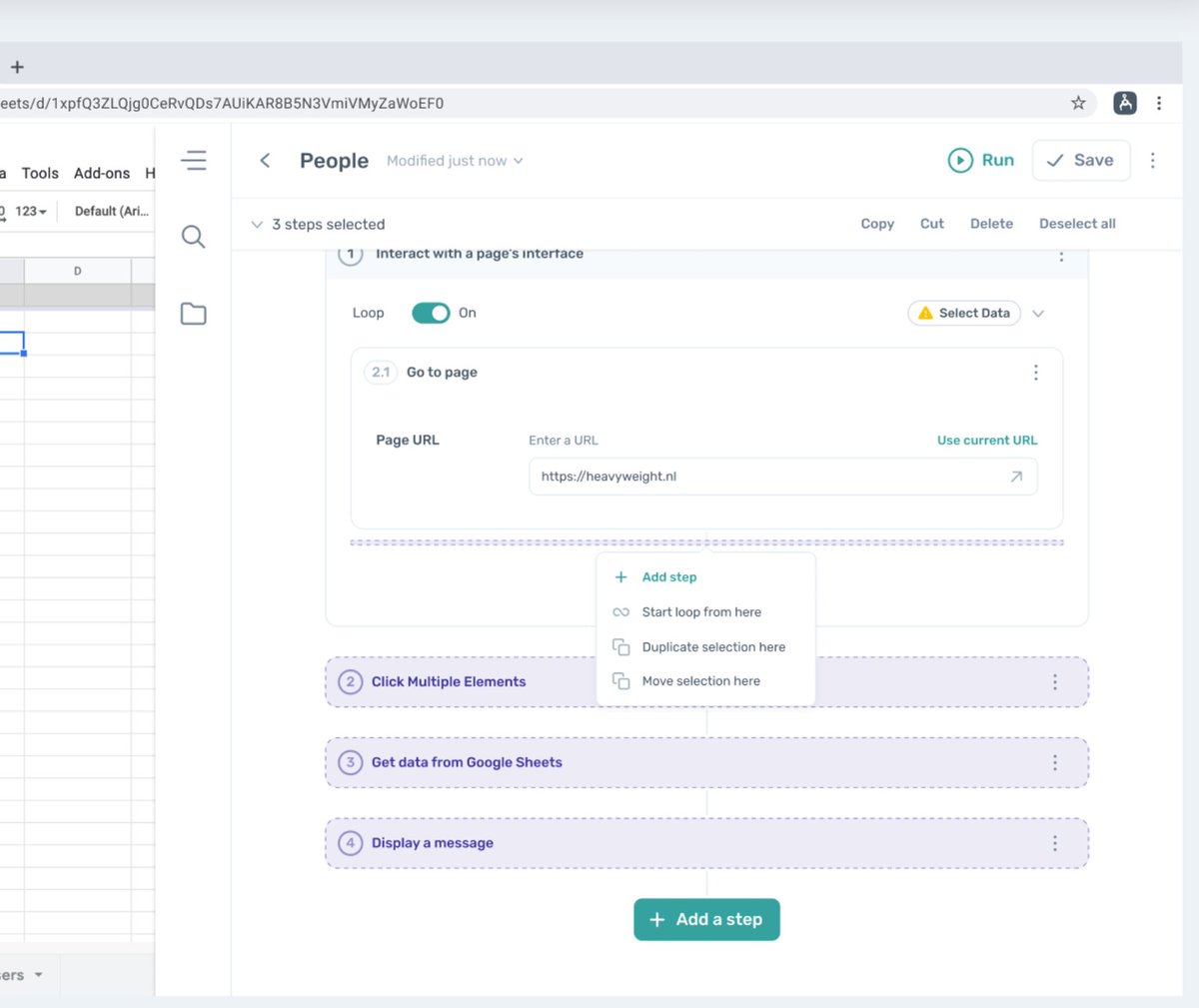Cut the selected steps
1199x1008 pixels.
(x=931, y=224)
